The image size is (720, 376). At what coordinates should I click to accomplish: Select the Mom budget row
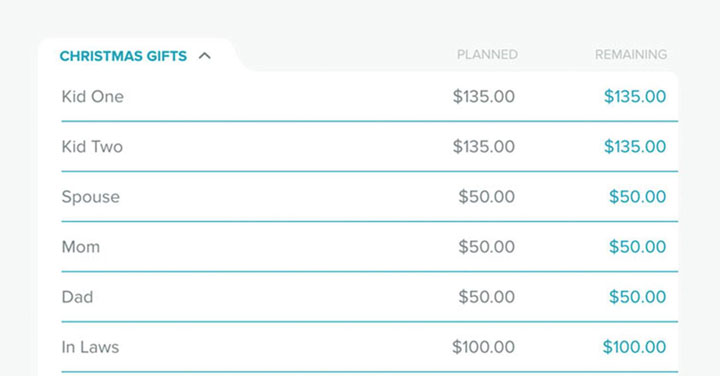coord(370,247)
